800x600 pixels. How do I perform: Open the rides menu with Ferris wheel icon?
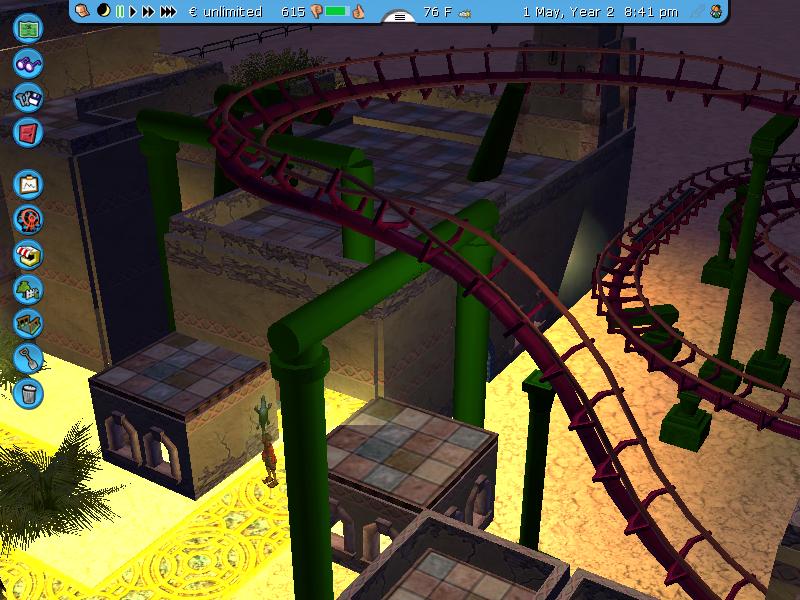tap(28, 219)
